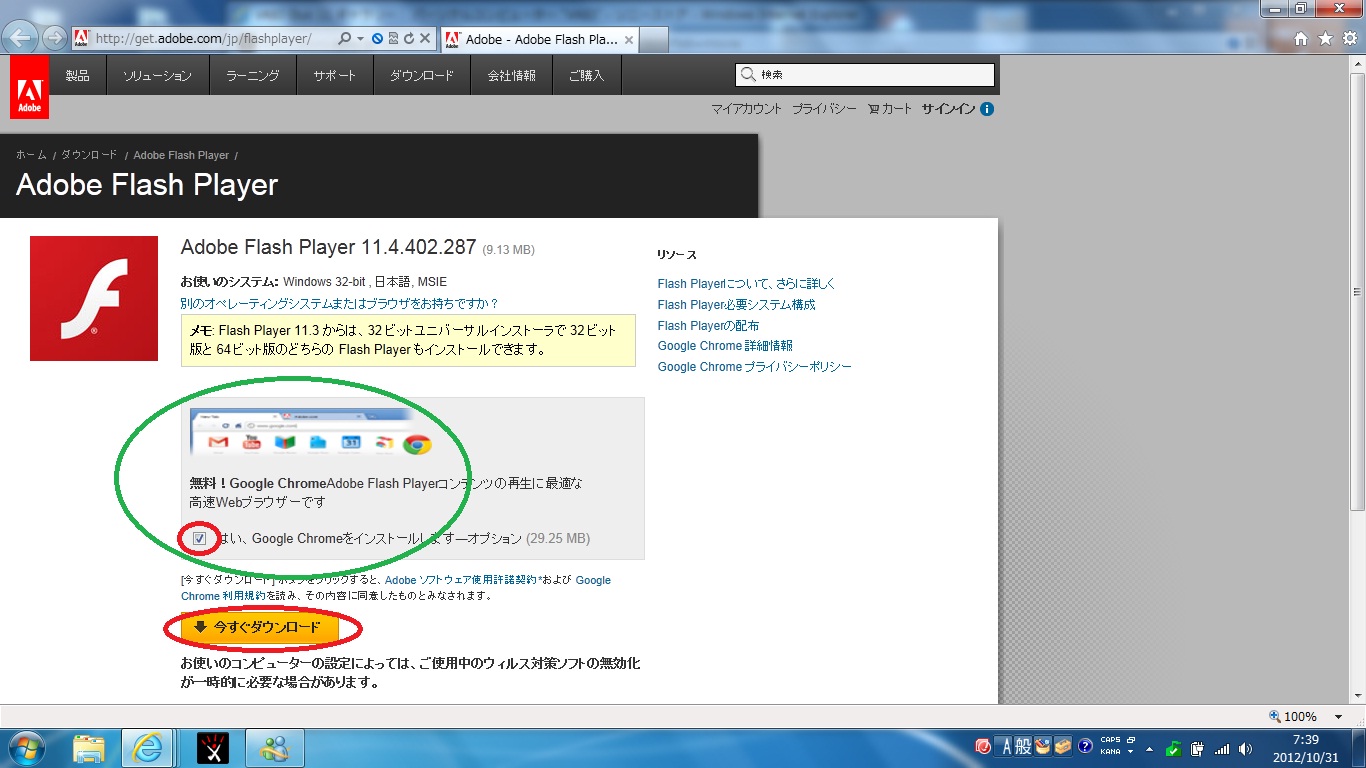Open 別のオペレーティングシステム link
Image resolution: width=1366 pixels, height=768 pixels.
click(x=339, y=303)
